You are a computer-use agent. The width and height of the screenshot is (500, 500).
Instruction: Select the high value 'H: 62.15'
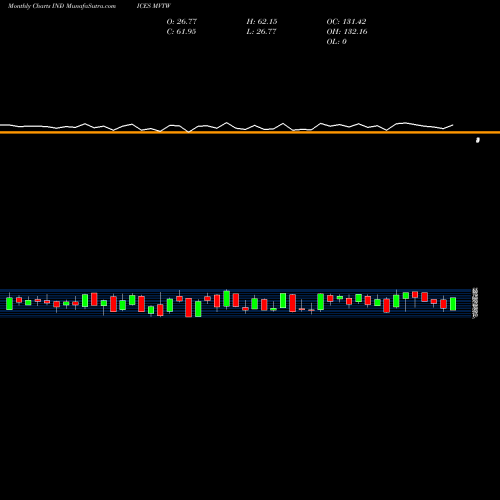262,21
